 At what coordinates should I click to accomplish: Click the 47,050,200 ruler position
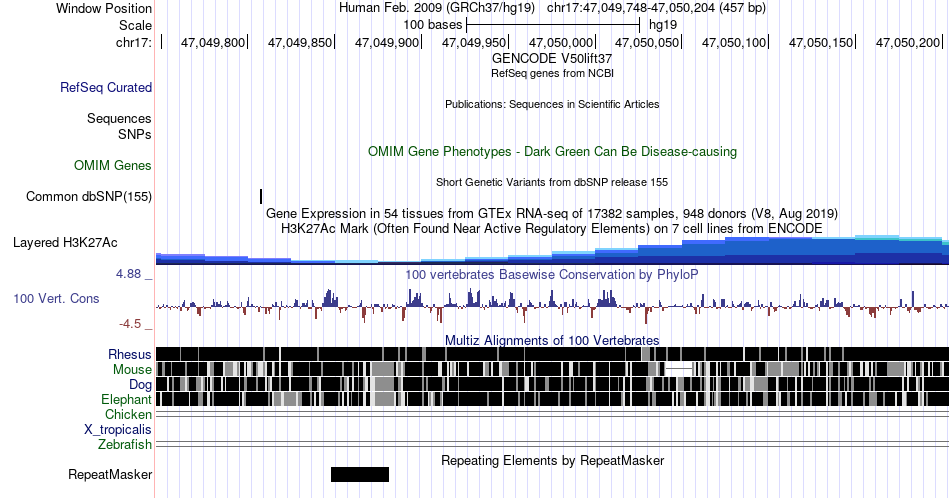pyautogui.click(x=908, y=42)
